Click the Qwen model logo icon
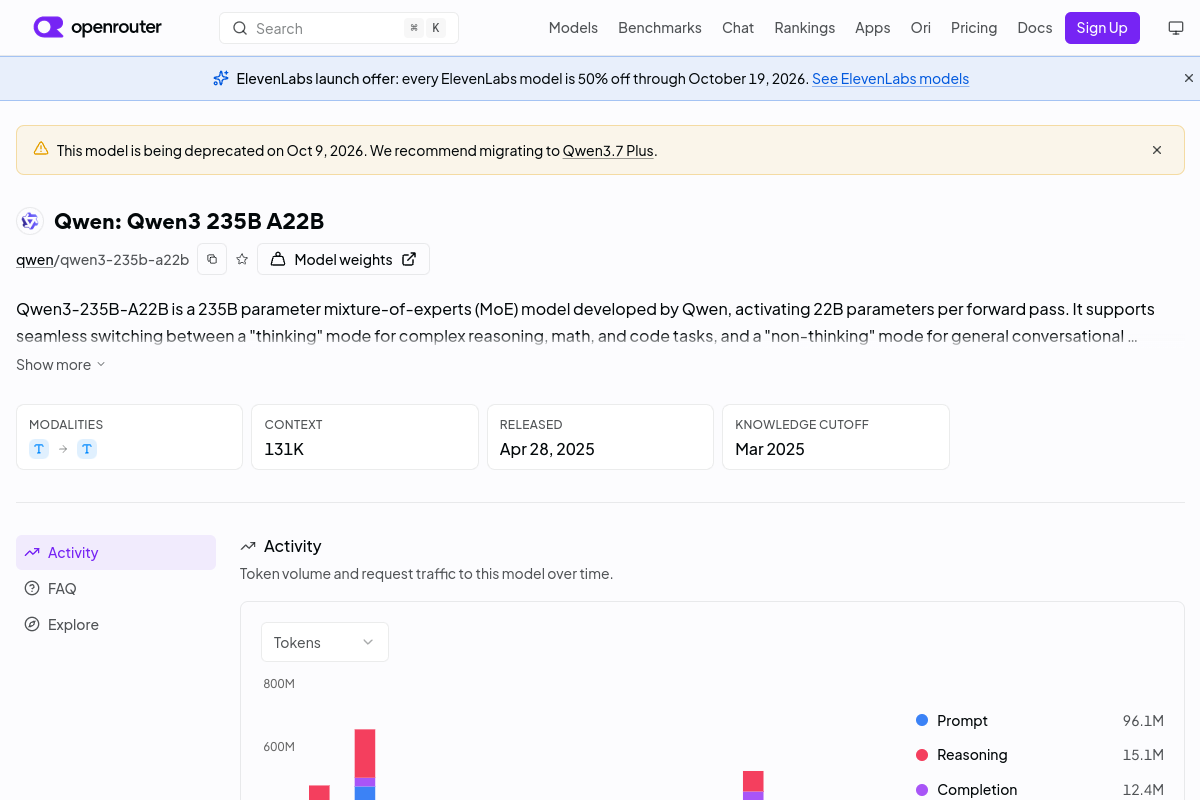Viewport: 1200px width, 800px height. pos(30,221)
